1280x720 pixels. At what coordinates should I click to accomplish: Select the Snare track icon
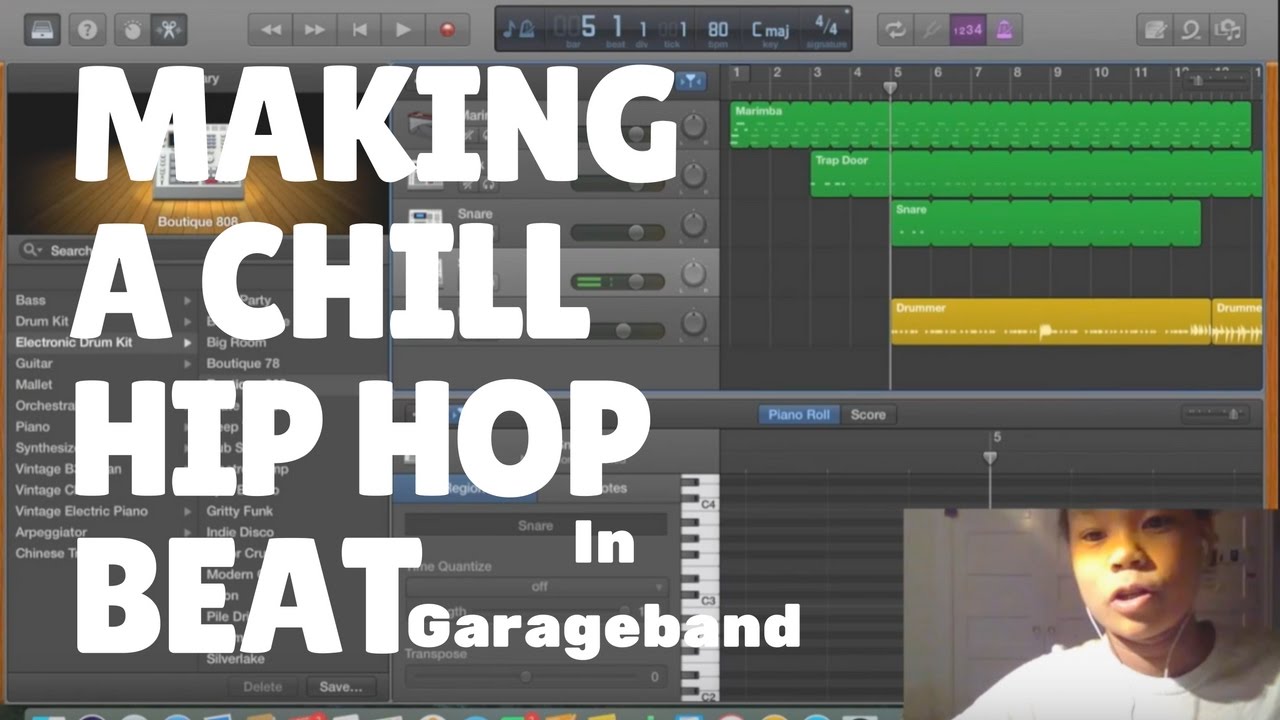[x=426, y=222]
